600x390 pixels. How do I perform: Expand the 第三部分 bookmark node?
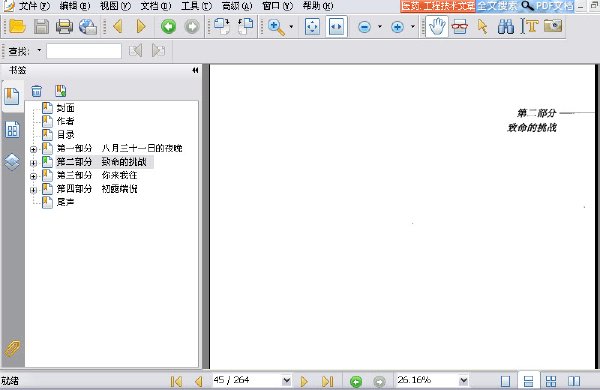(x=33, y=176)
